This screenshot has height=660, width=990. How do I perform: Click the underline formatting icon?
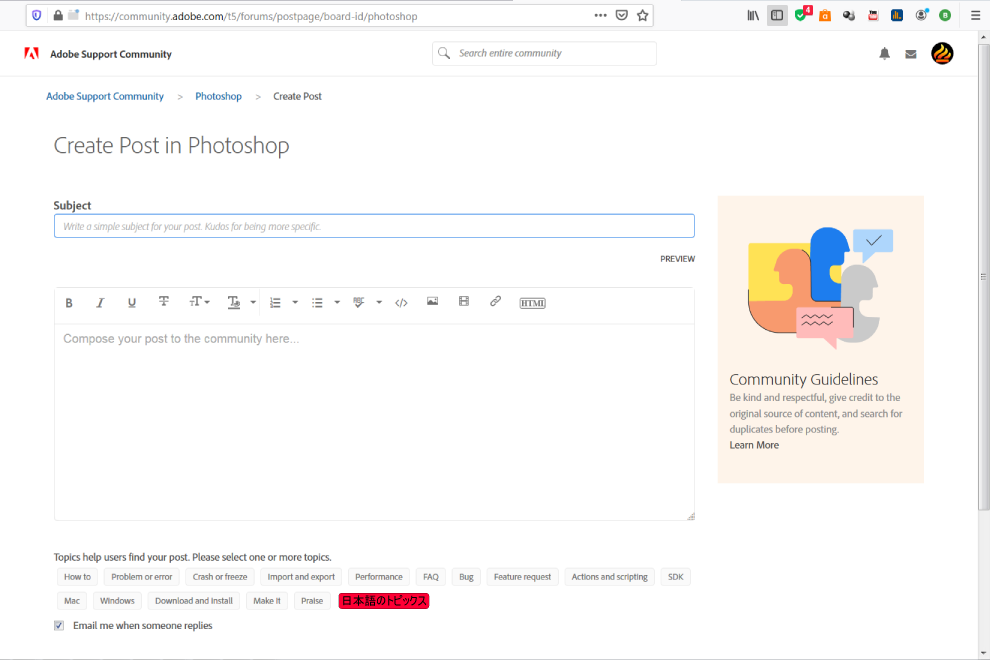pos(131,303)
